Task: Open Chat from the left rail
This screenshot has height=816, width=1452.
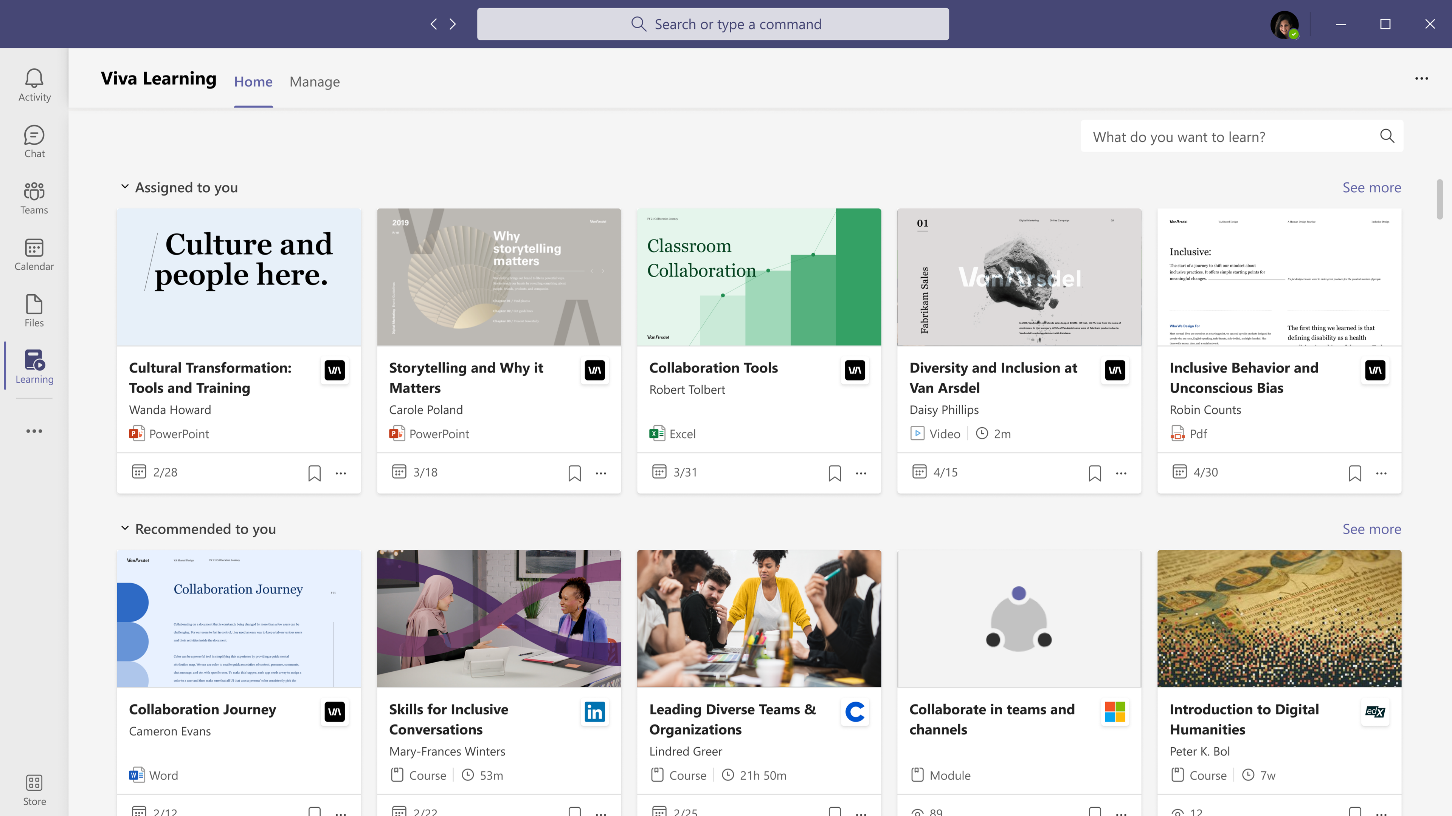Action: [x=34, y=141]
